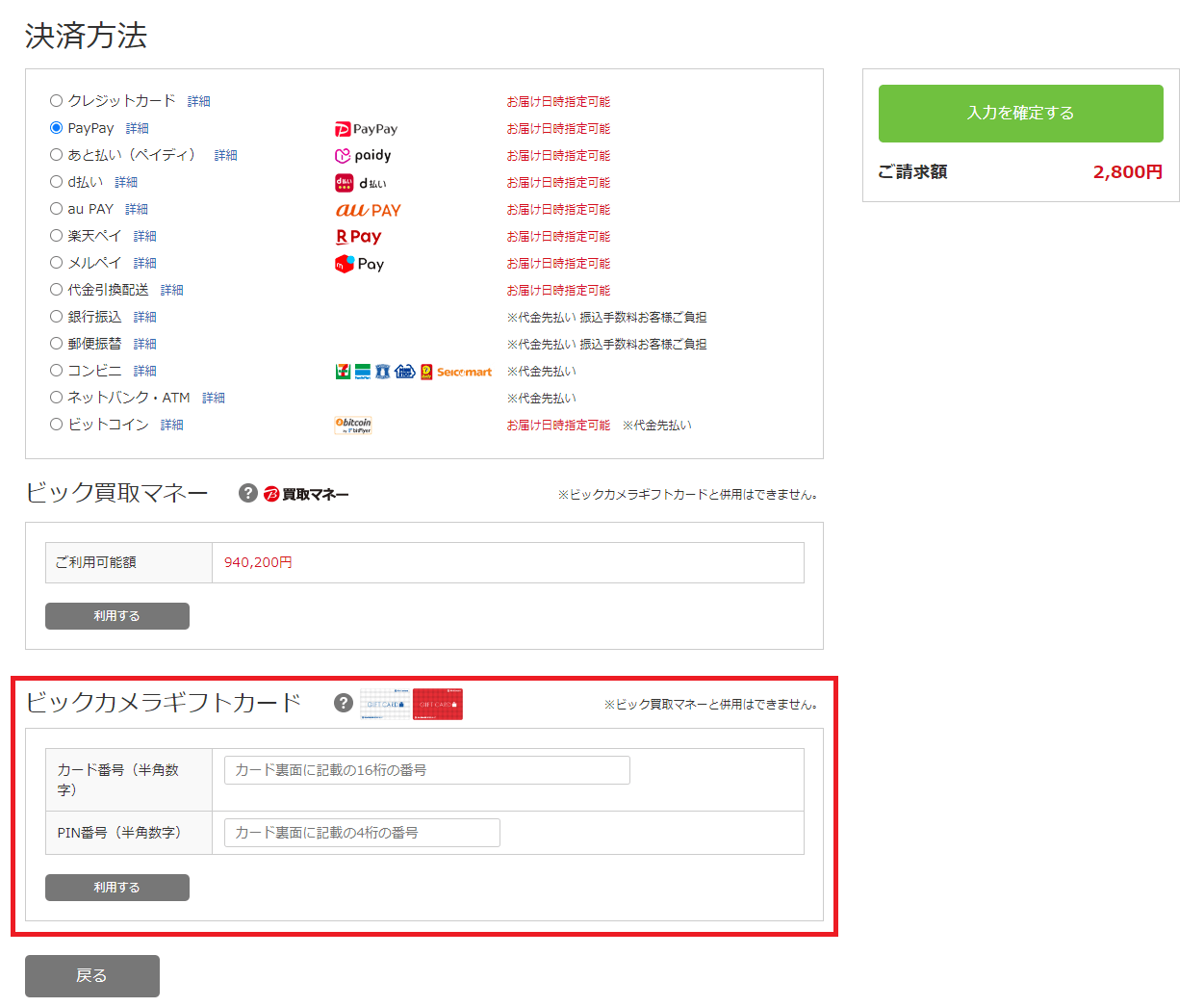Click the PayPay logo icon
Screen dimensions: 1204x1007
365,129
